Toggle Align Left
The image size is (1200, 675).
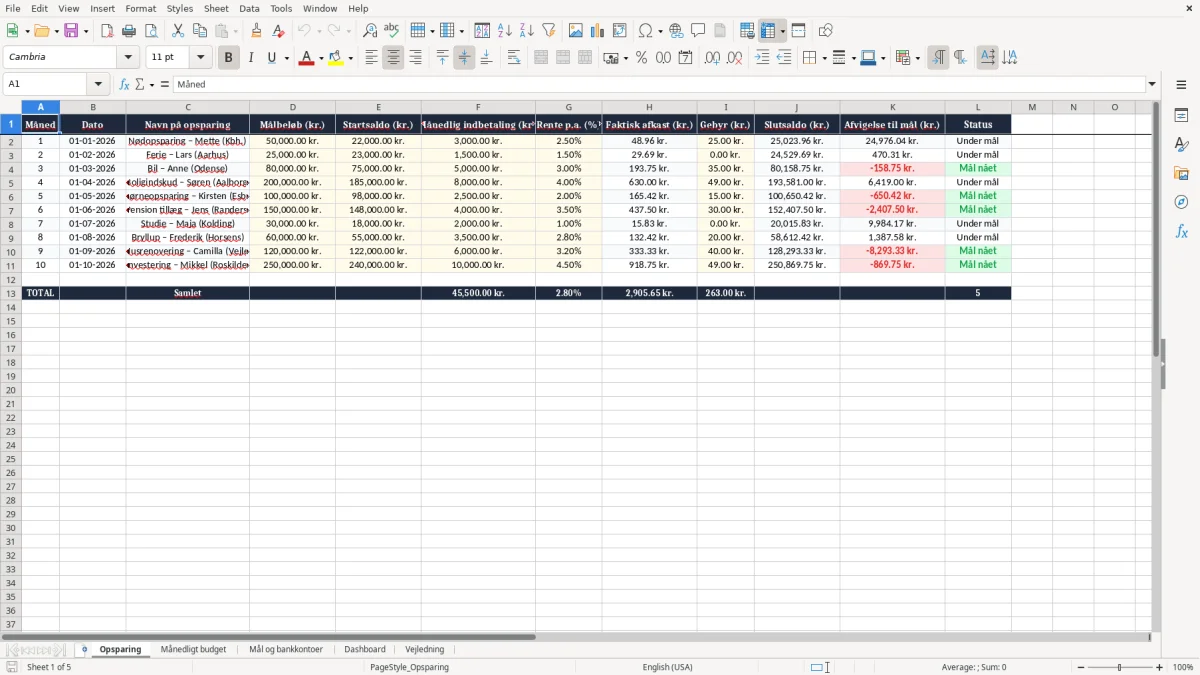tap(371, 58)
